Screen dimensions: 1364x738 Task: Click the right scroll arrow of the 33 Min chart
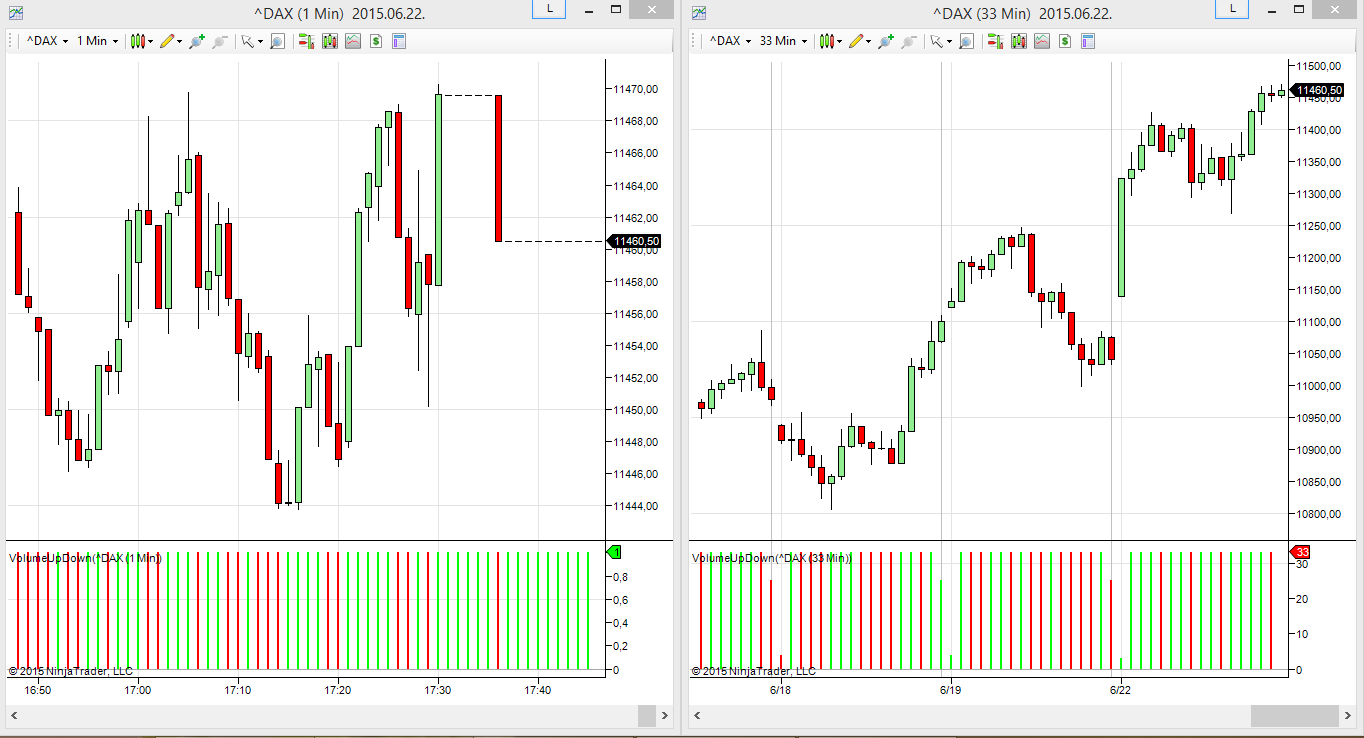[1348, 716]
